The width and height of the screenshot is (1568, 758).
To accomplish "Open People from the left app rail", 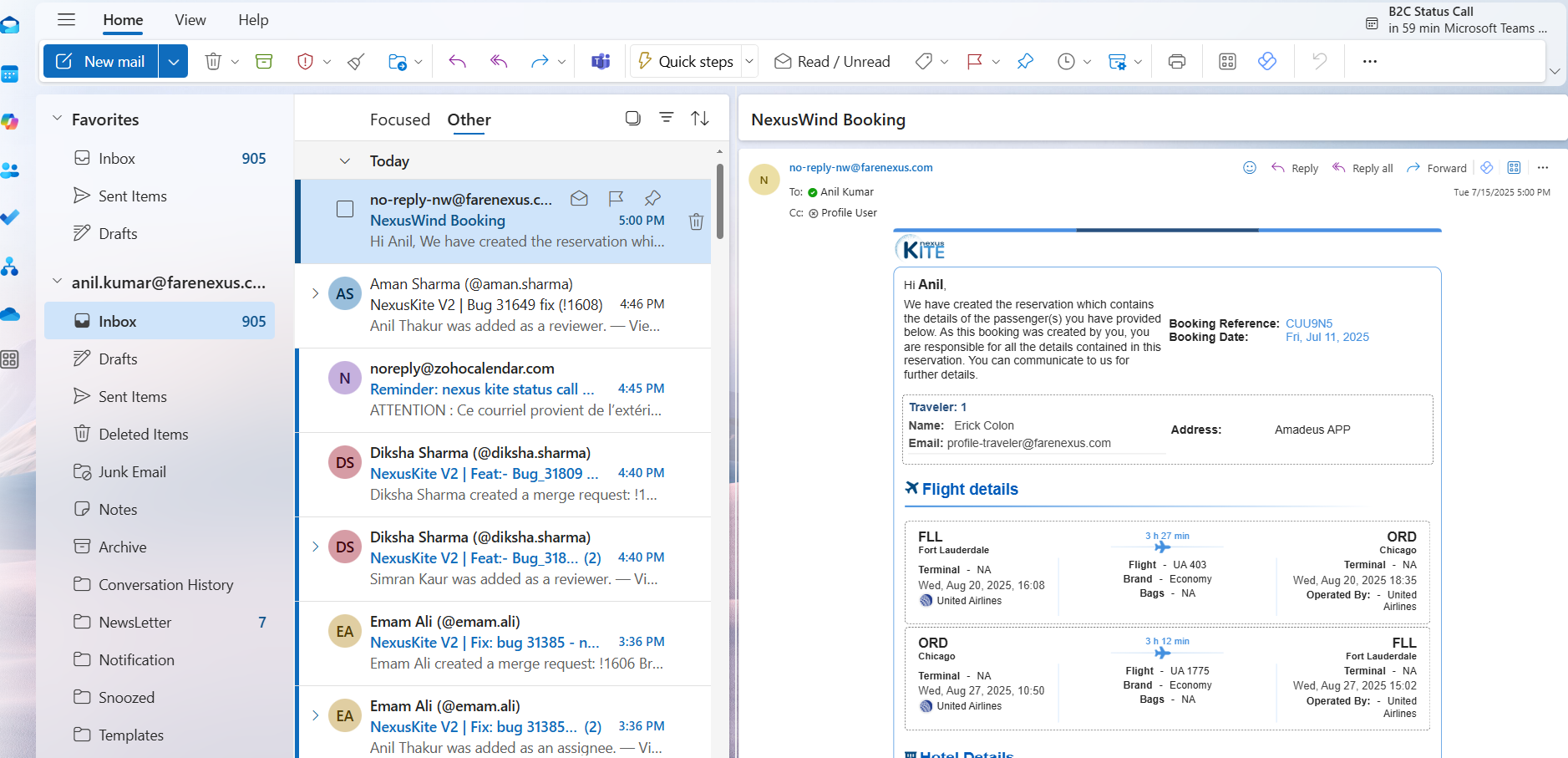I will pyautogui.click(x=9, y=170).
